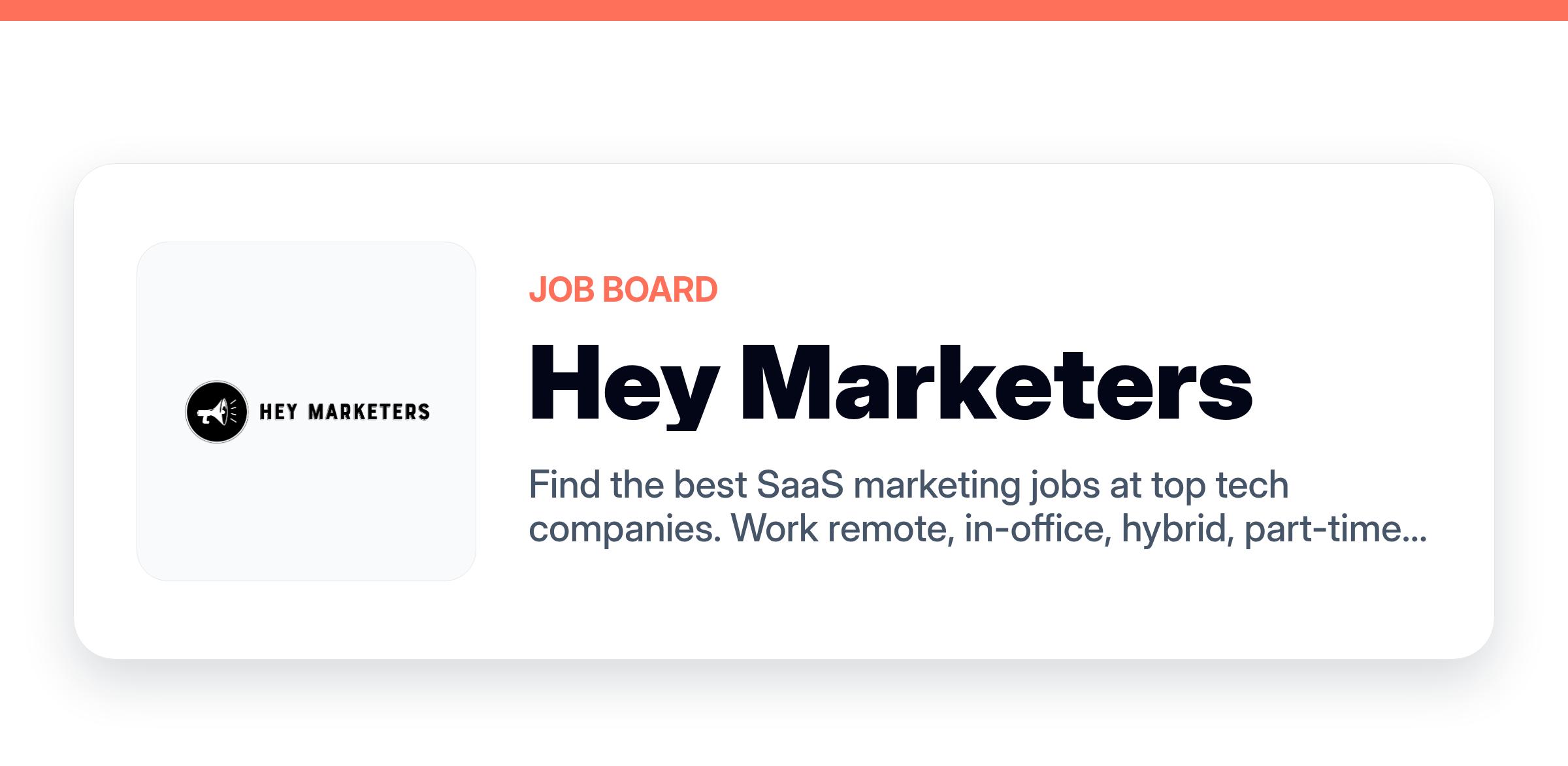1568x766 pixels.
Task: Select the word "SaaS" in the description
Action: coord(800,485)
